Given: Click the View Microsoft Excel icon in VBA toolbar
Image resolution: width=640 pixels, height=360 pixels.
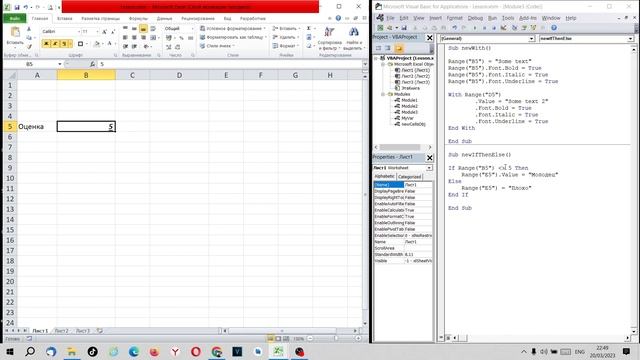Looking at the screenshot, I should tap(380, 28).
